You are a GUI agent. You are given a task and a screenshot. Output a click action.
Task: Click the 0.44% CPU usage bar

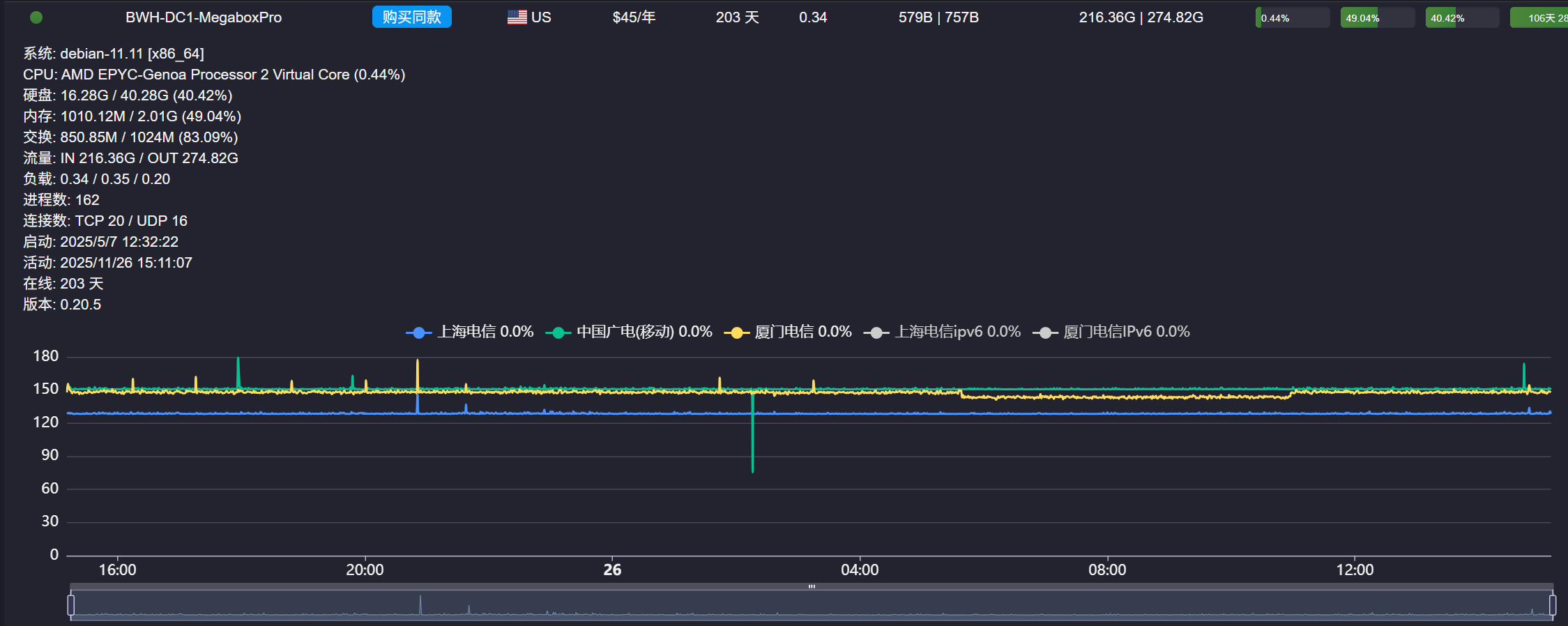click(1292, 18)
